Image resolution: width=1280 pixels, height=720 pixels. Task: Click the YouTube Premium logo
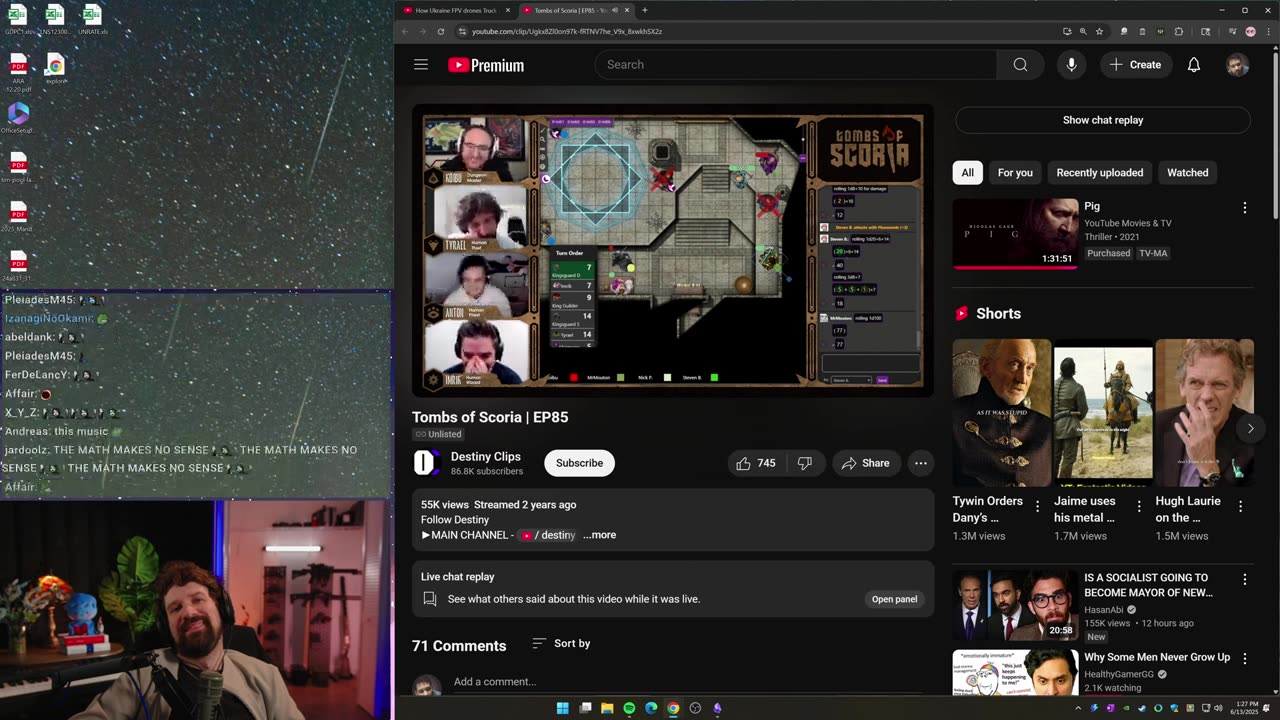486,65
